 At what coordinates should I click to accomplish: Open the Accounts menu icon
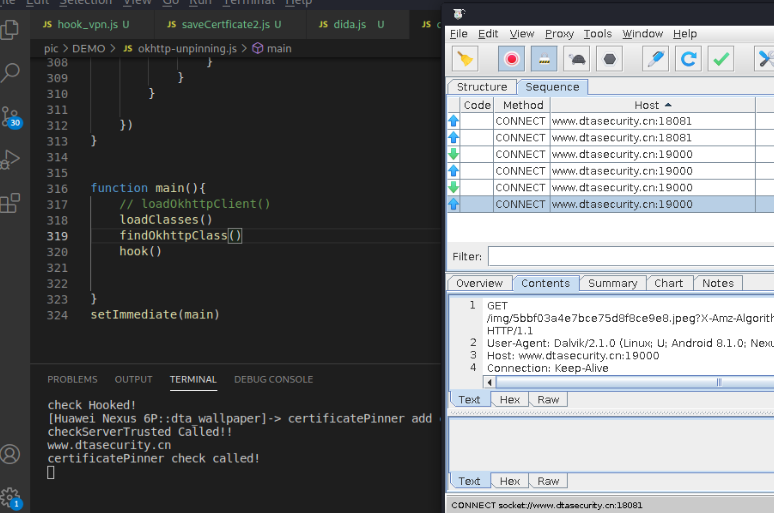click(x=10, y=454)
